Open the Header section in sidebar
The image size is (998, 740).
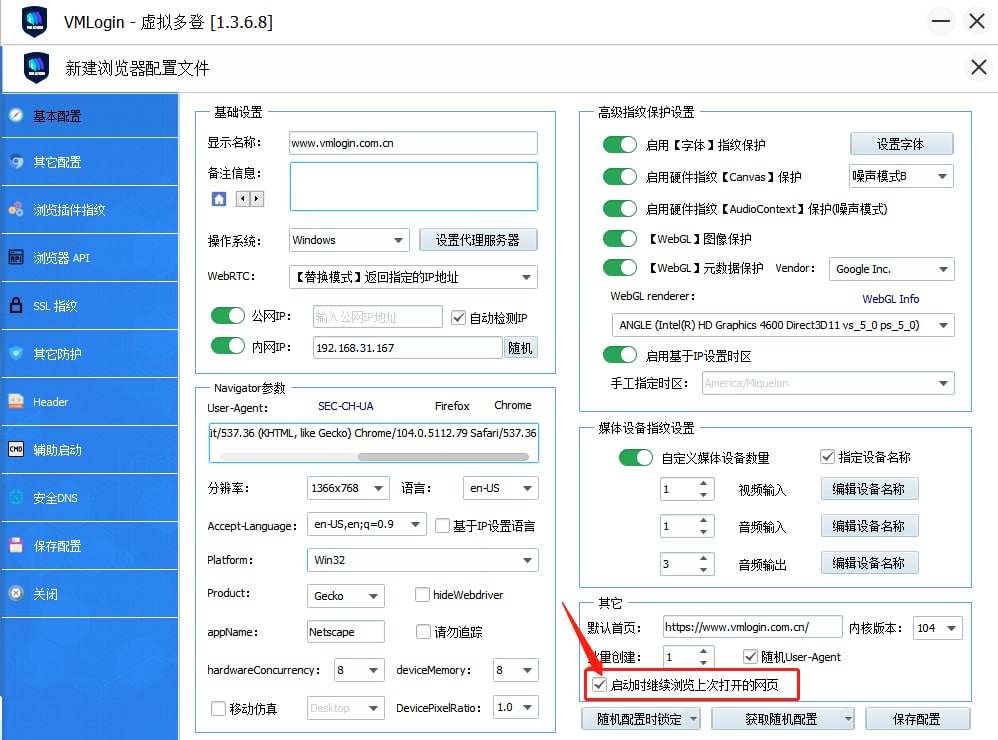click(50, 402)
